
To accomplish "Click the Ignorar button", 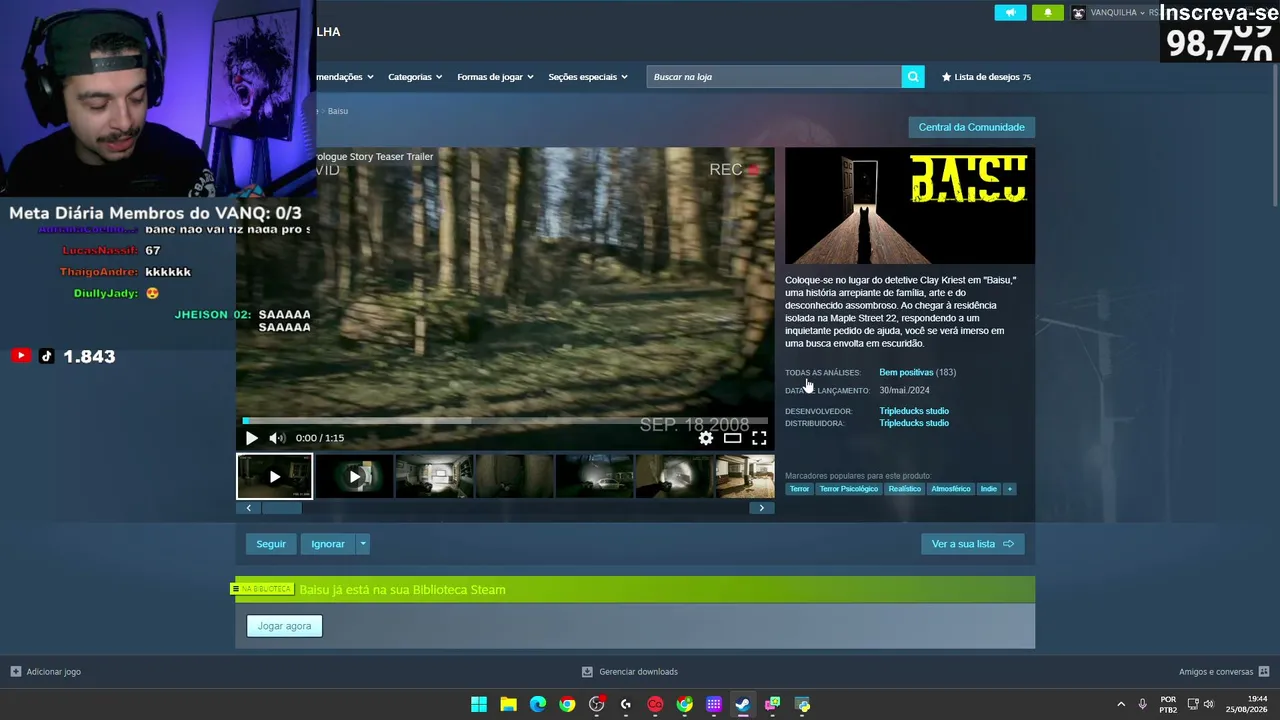I will 328,544.
